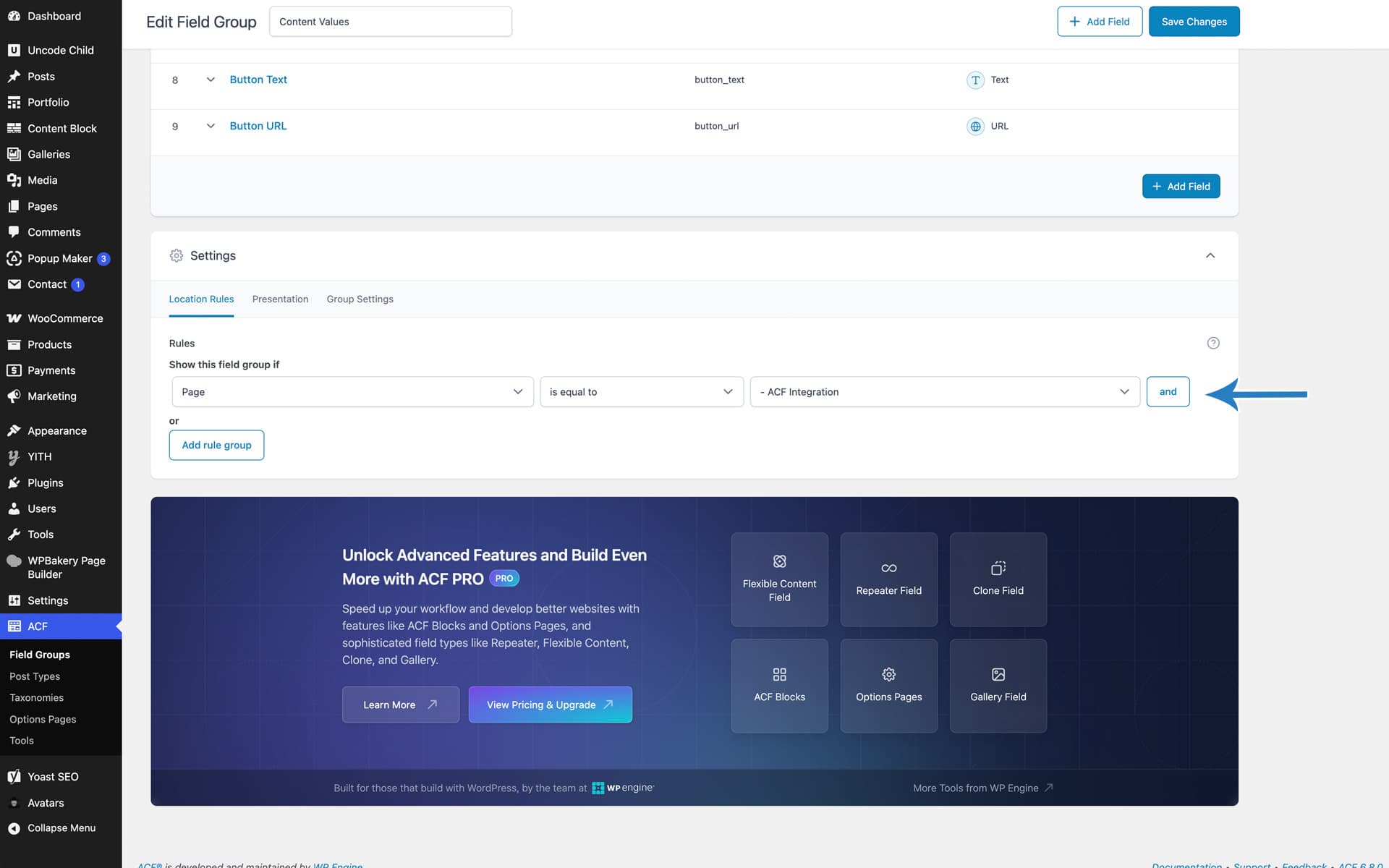1389x868 pixels.
Task: Click the 'button_url' field name
Action: [716, 126]
